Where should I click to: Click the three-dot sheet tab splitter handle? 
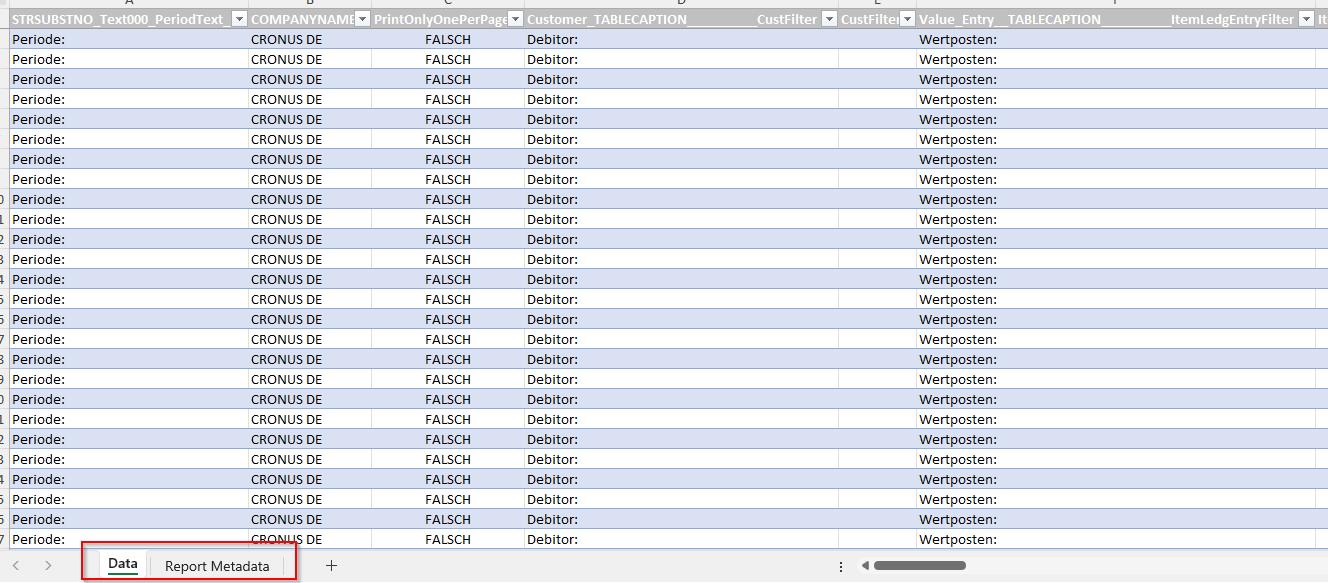pyautogui.click(x=840, y=566)
